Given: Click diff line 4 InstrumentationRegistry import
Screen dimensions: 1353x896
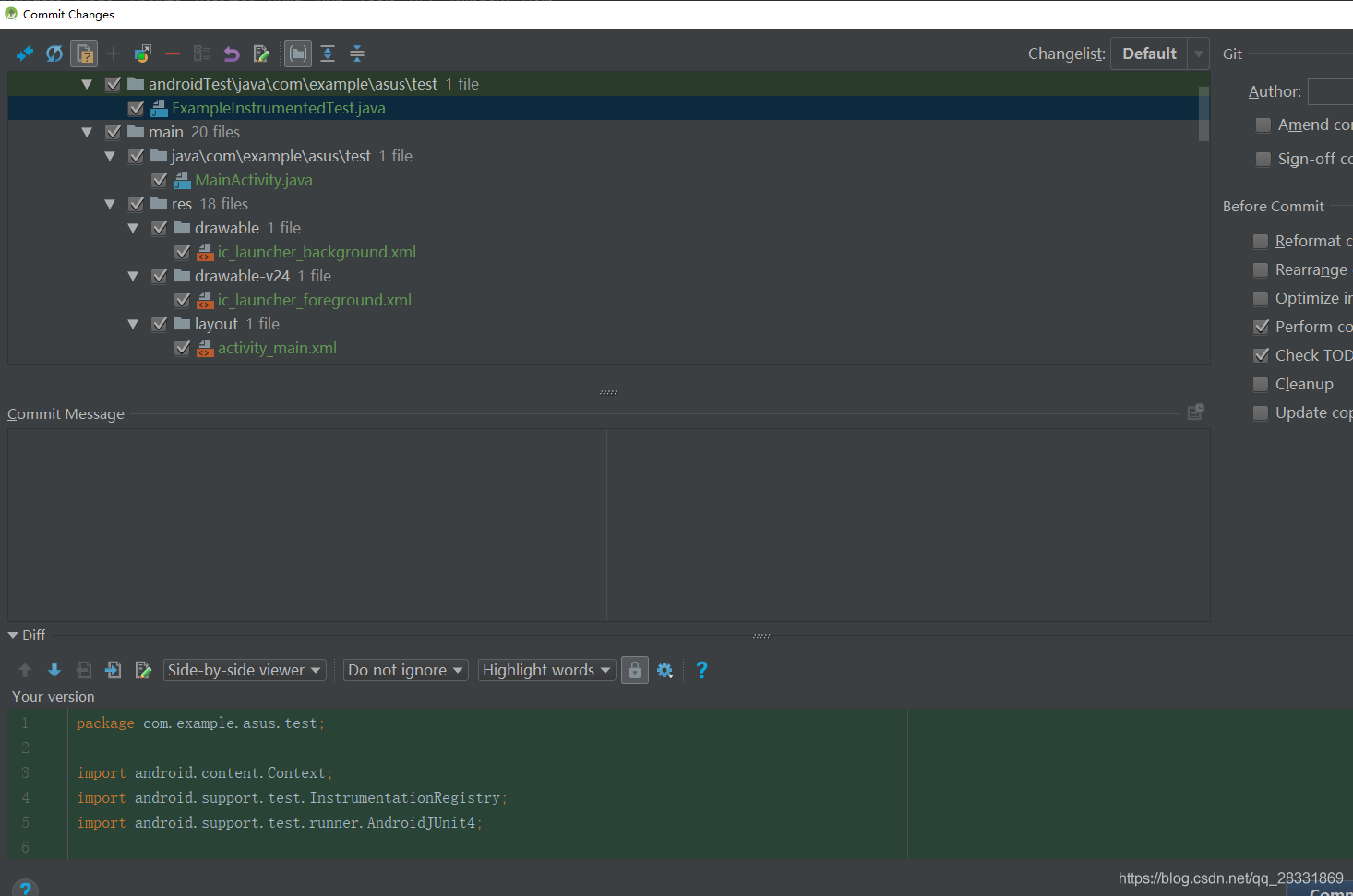Looking at the screenshot, I should [x=292, y=797].
